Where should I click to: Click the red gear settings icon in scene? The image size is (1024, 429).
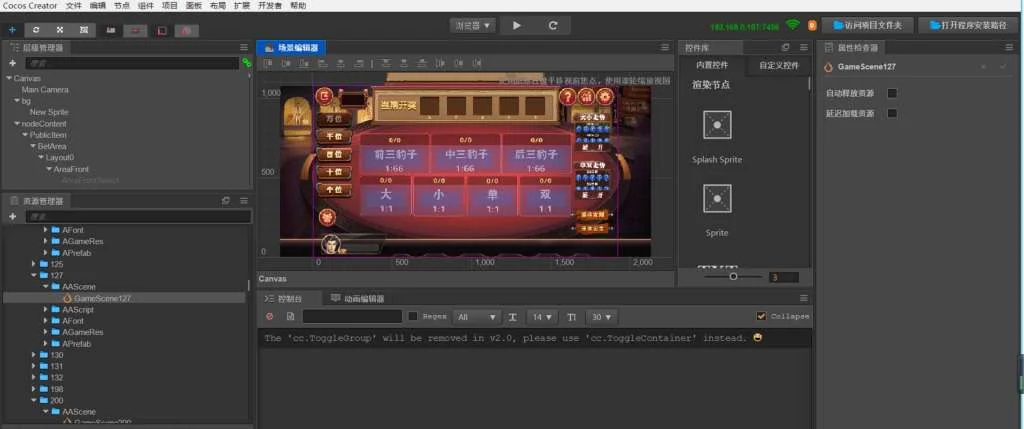point(605,97)
